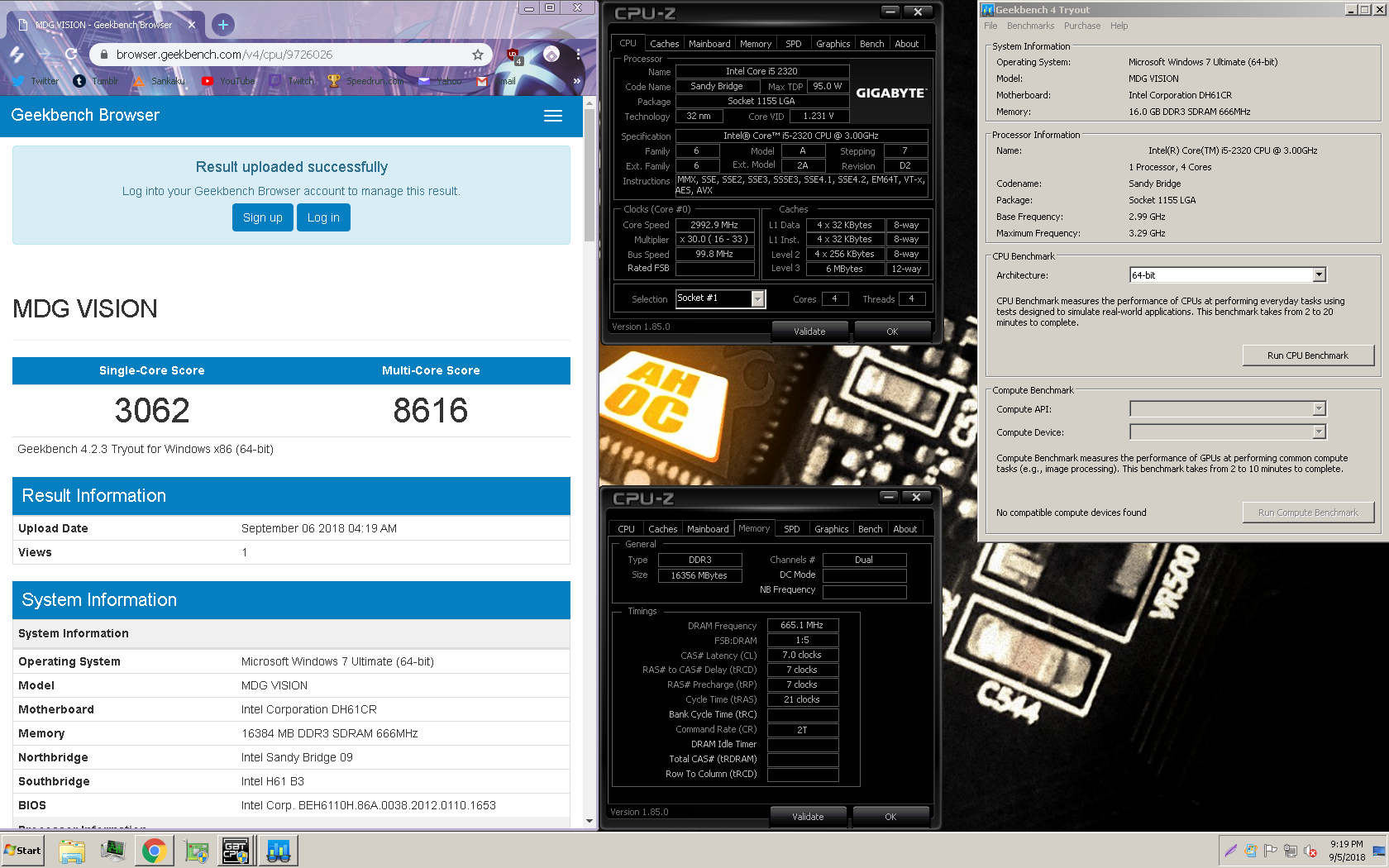Switch to CPU tab in lower CPU-Z
This screenshot has height=868, width=1389.
(x=627, y=529)
